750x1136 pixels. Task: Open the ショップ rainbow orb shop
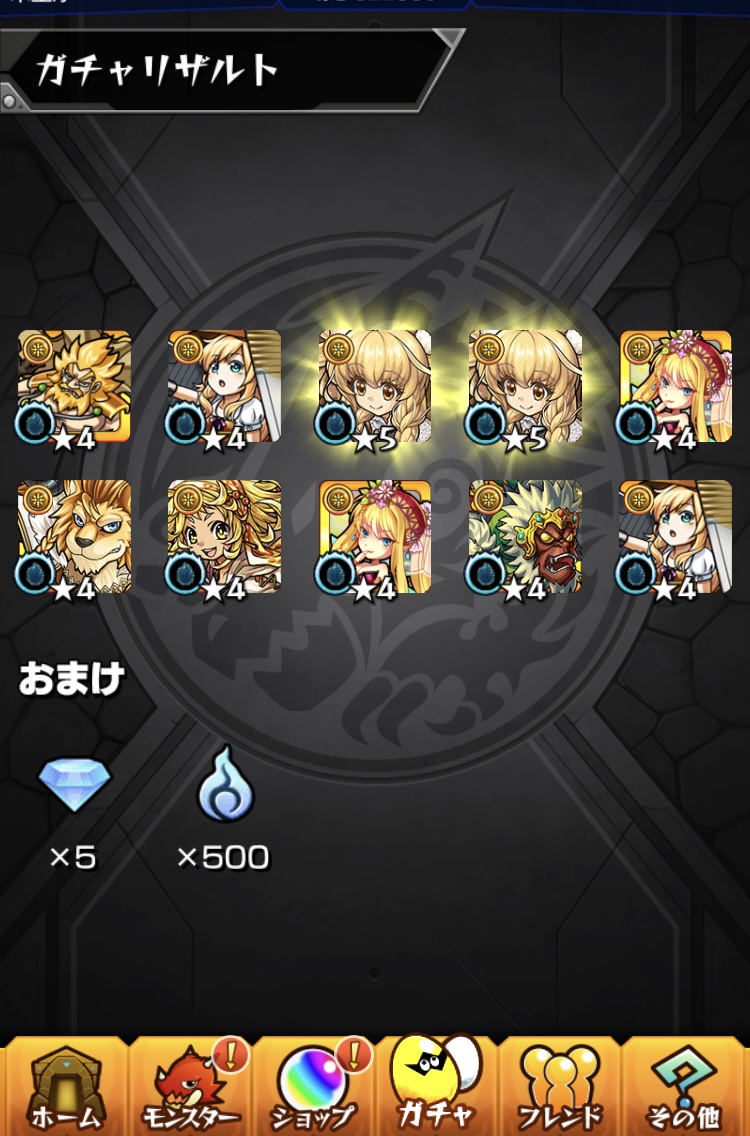(313, 1086)
